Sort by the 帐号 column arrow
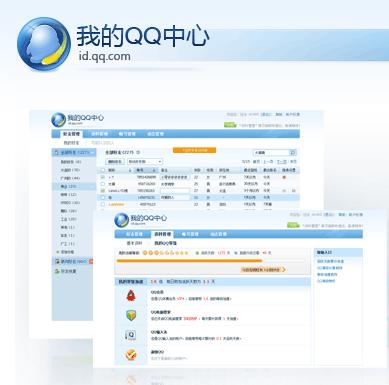Screen dimensions: 389x385 (155, 170)
